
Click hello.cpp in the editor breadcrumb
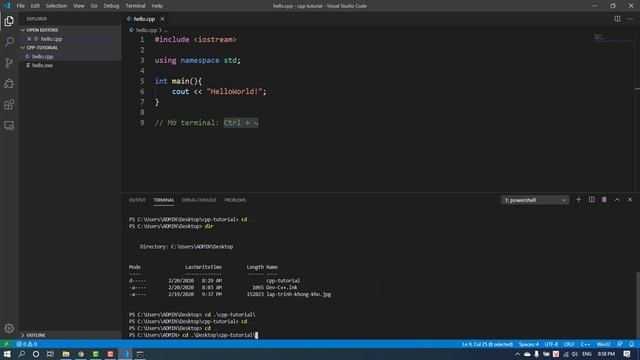click(146, 30)
